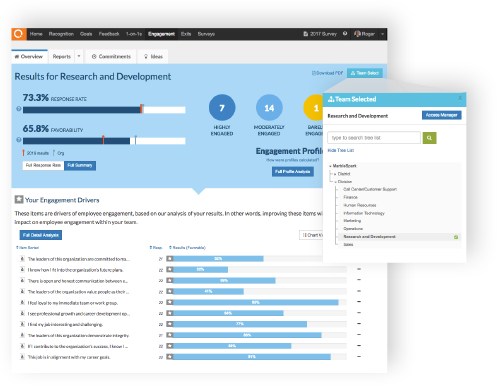Viewport: 497px width, 386px height.
Task: Click person icon for 'open and honest communication' item
Action: 22,280
